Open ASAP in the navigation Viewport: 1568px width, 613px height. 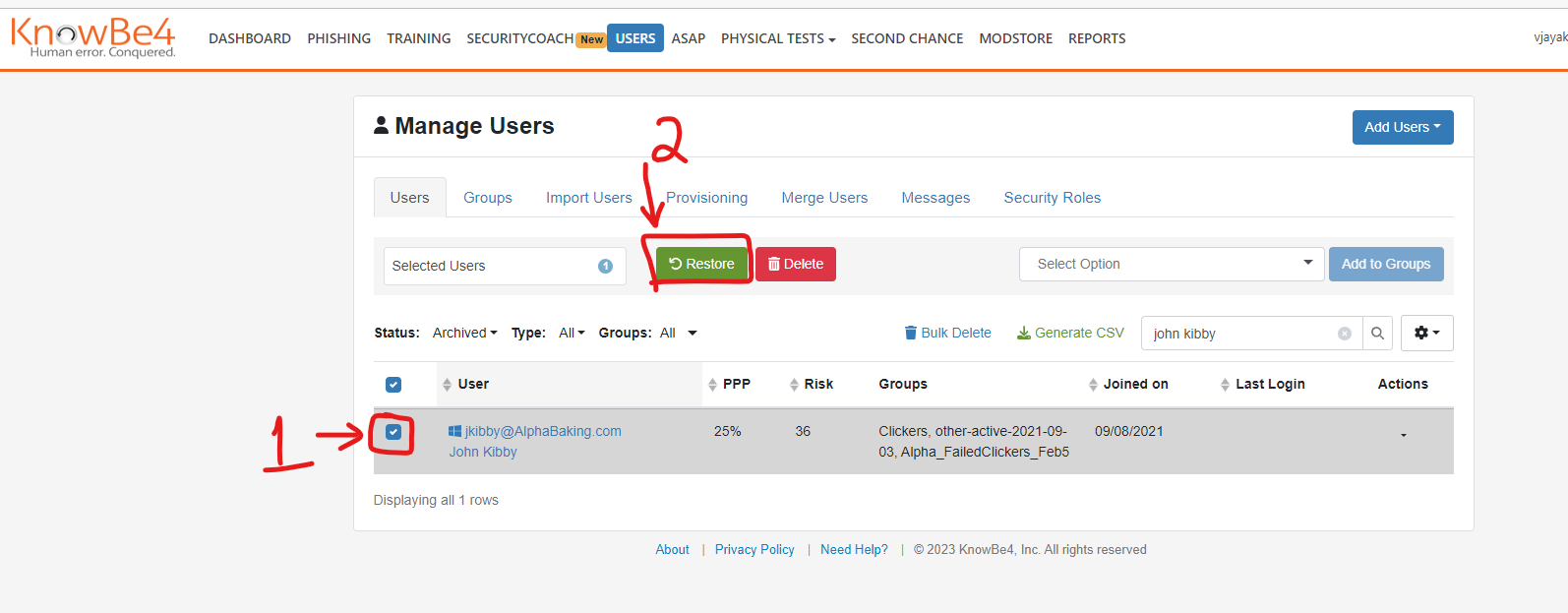pyautogui.click(x=689, y=38)
